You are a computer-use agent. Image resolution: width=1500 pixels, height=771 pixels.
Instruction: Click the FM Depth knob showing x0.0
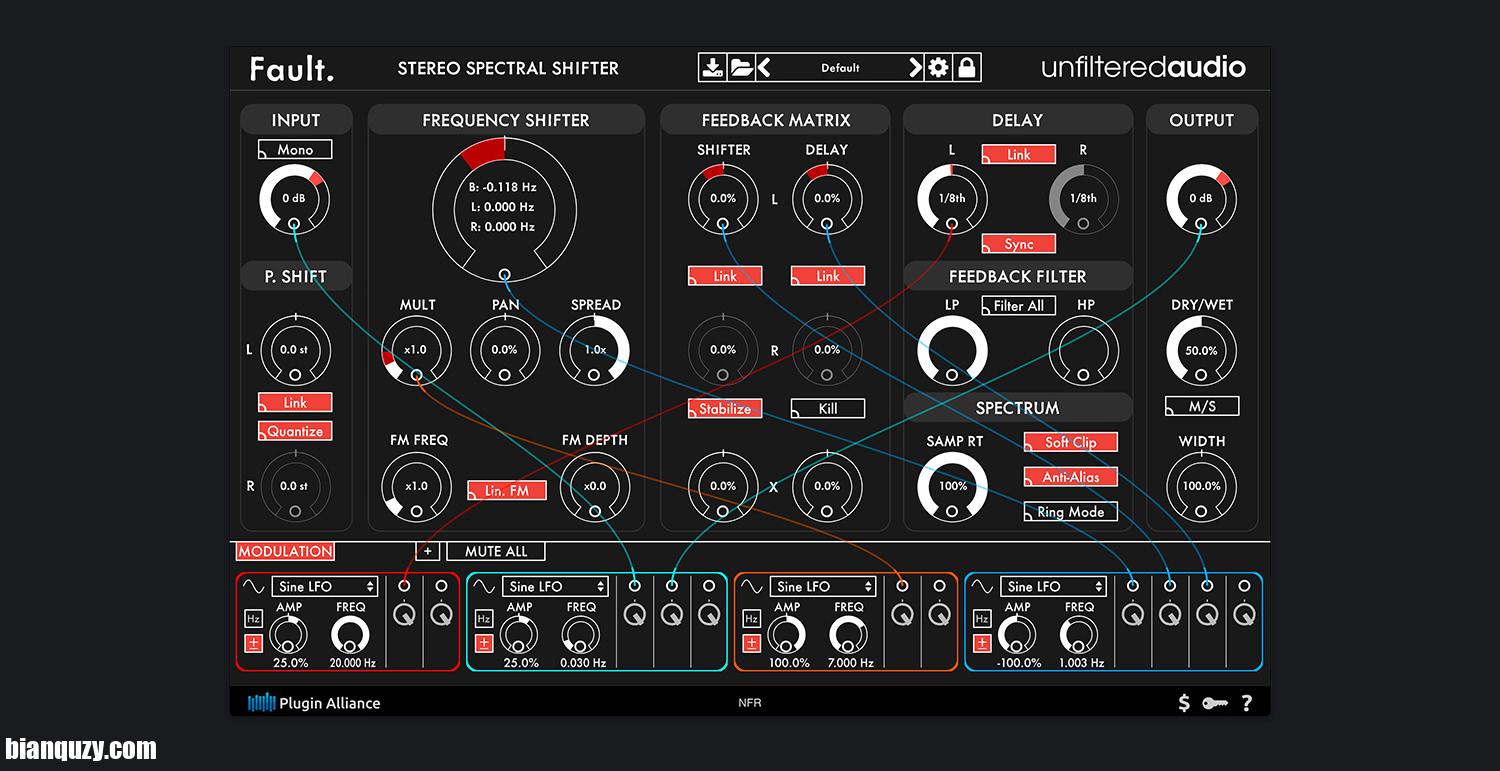pos(594,487)
